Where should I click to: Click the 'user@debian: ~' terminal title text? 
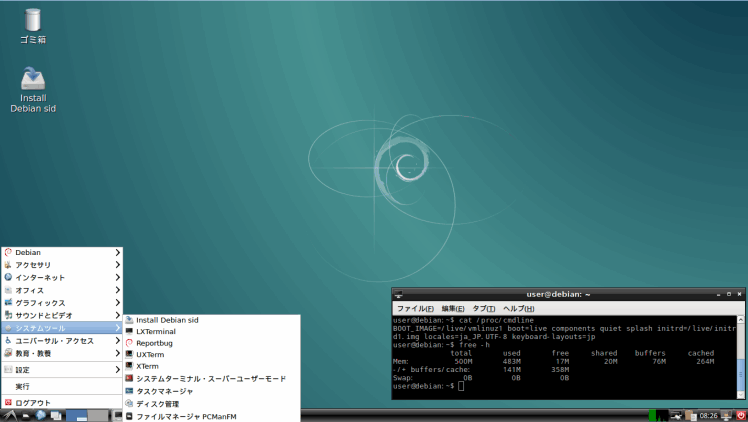[558, 294]
